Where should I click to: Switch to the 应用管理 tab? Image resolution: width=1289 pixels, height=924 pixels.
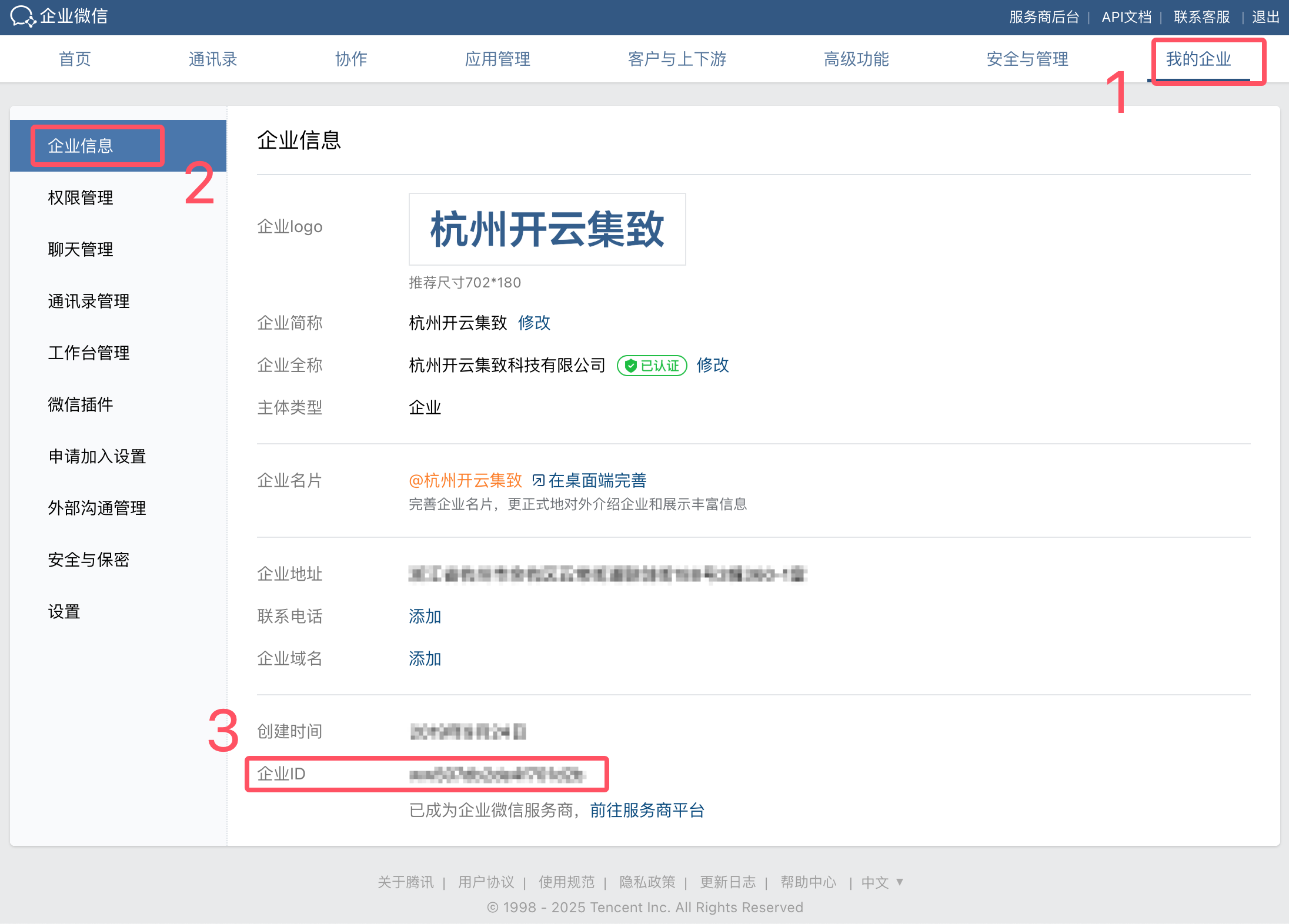[x=497, y=59]
